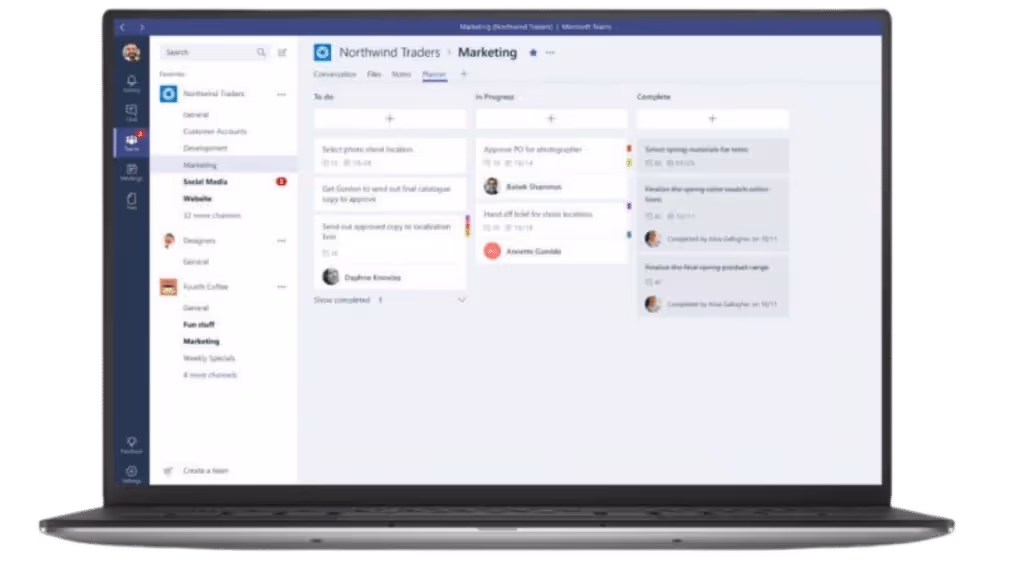The image size is (1024, 576).
Task: Open the Files icon in sidebar
Action: (131, 199)
